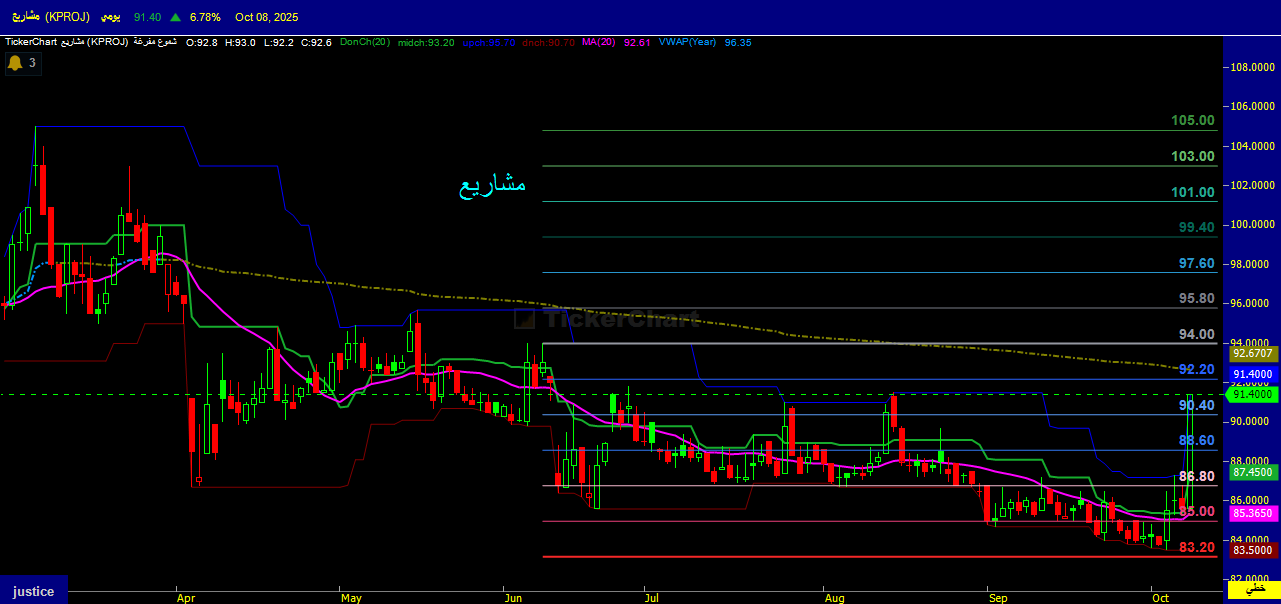The image size is (1281, 604).
Task: Click the TickerChart watermark logo
Action: point(608,319)
